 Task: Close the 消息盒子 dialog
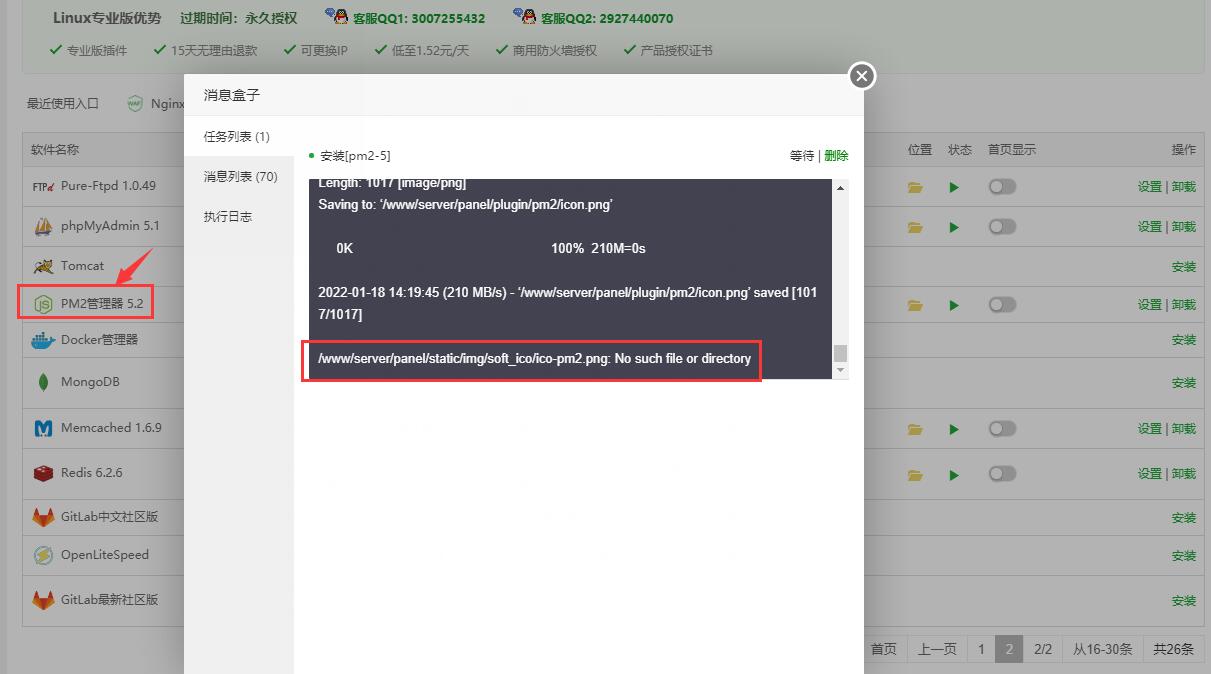click(862, 76)
